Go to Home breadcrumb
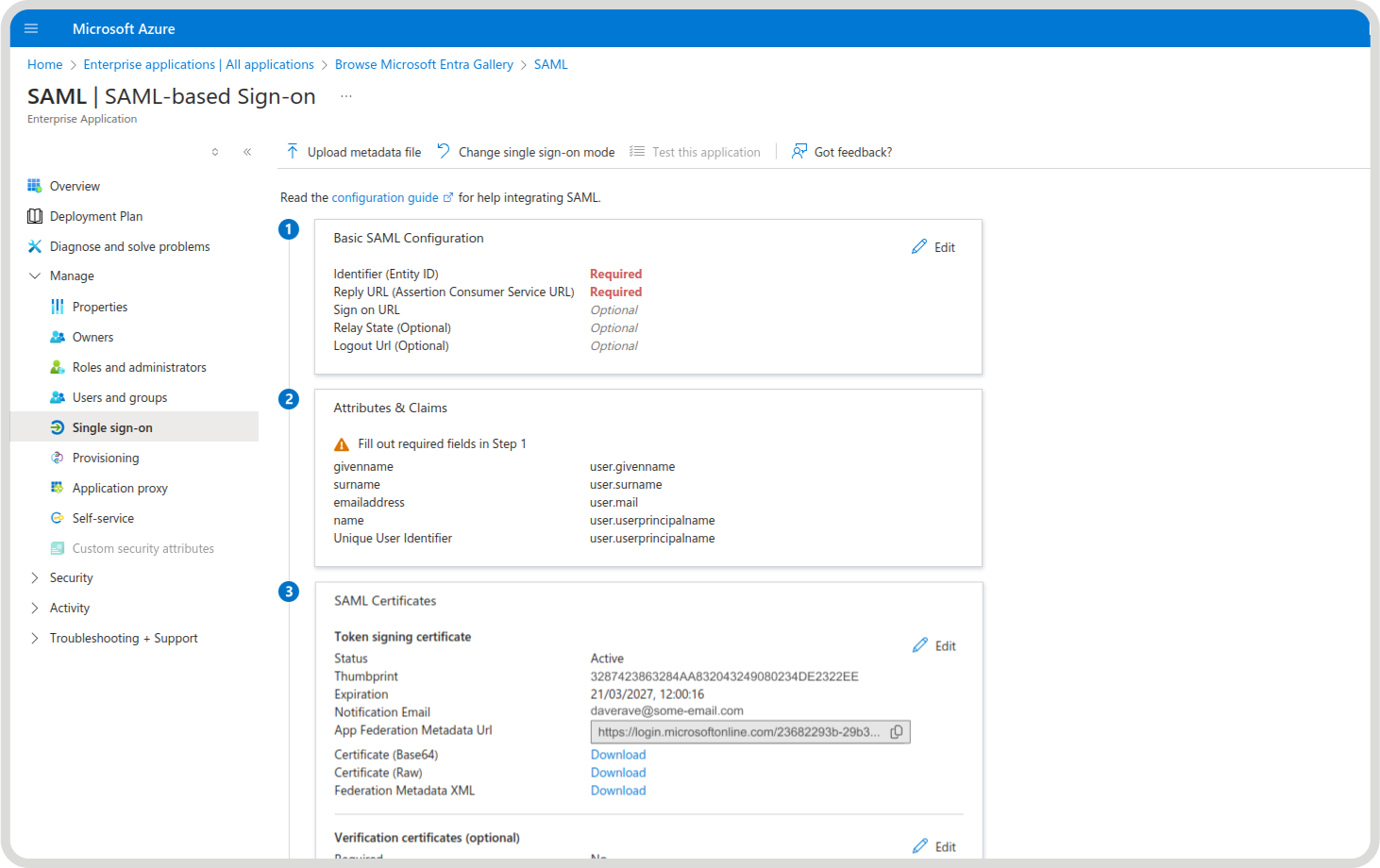1380x868 pixels. click(x=45, y=64)
